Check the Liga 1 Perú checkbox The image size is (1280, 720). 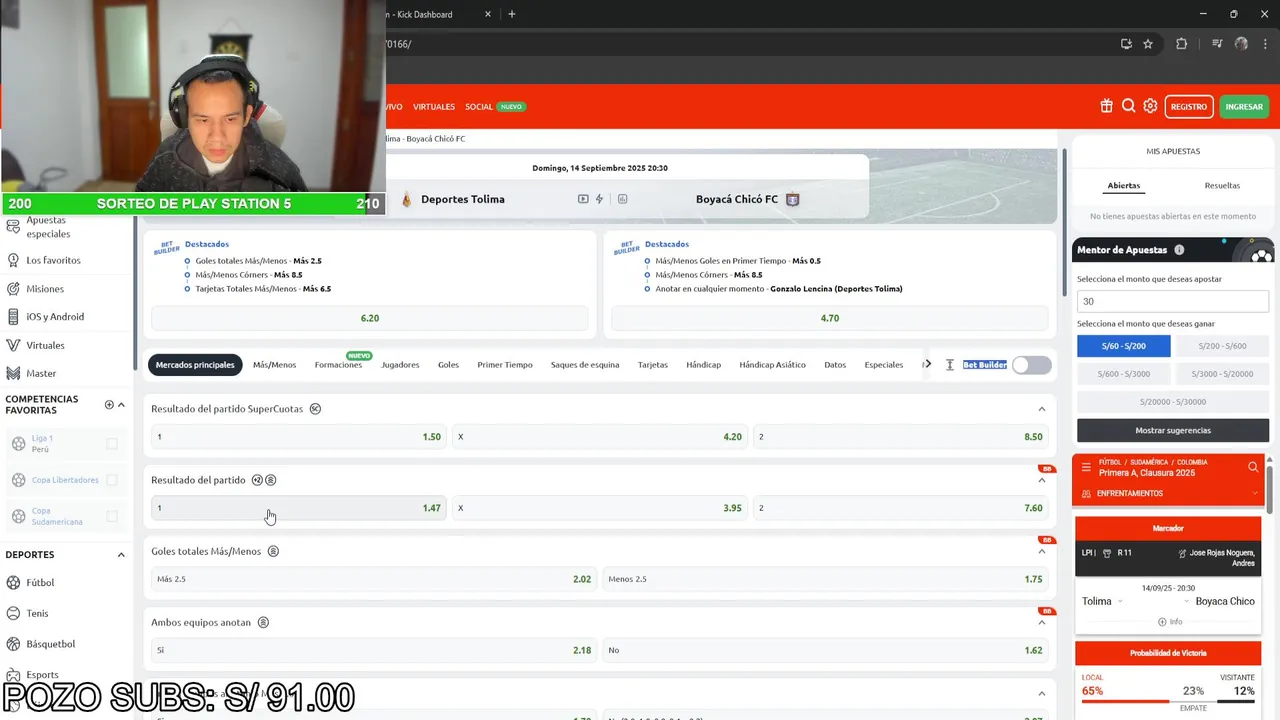click(x=112, y=444)
